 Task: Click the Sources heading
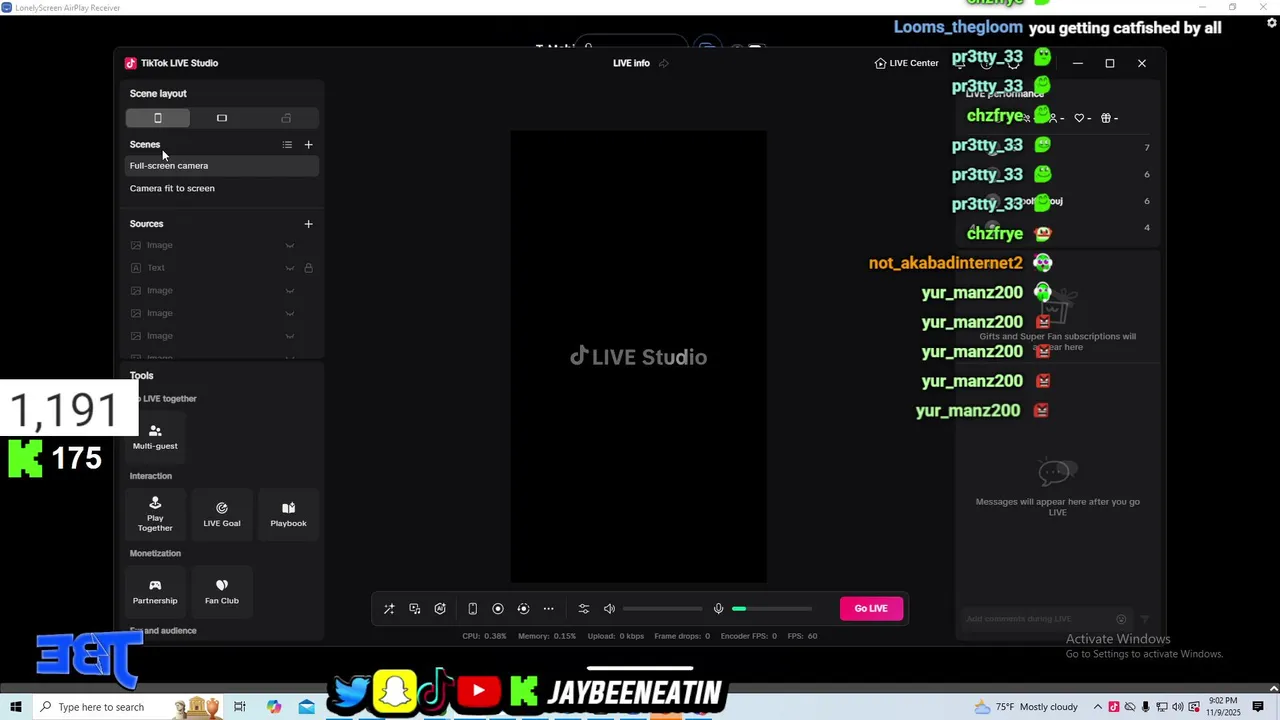[x=146, y=224]
